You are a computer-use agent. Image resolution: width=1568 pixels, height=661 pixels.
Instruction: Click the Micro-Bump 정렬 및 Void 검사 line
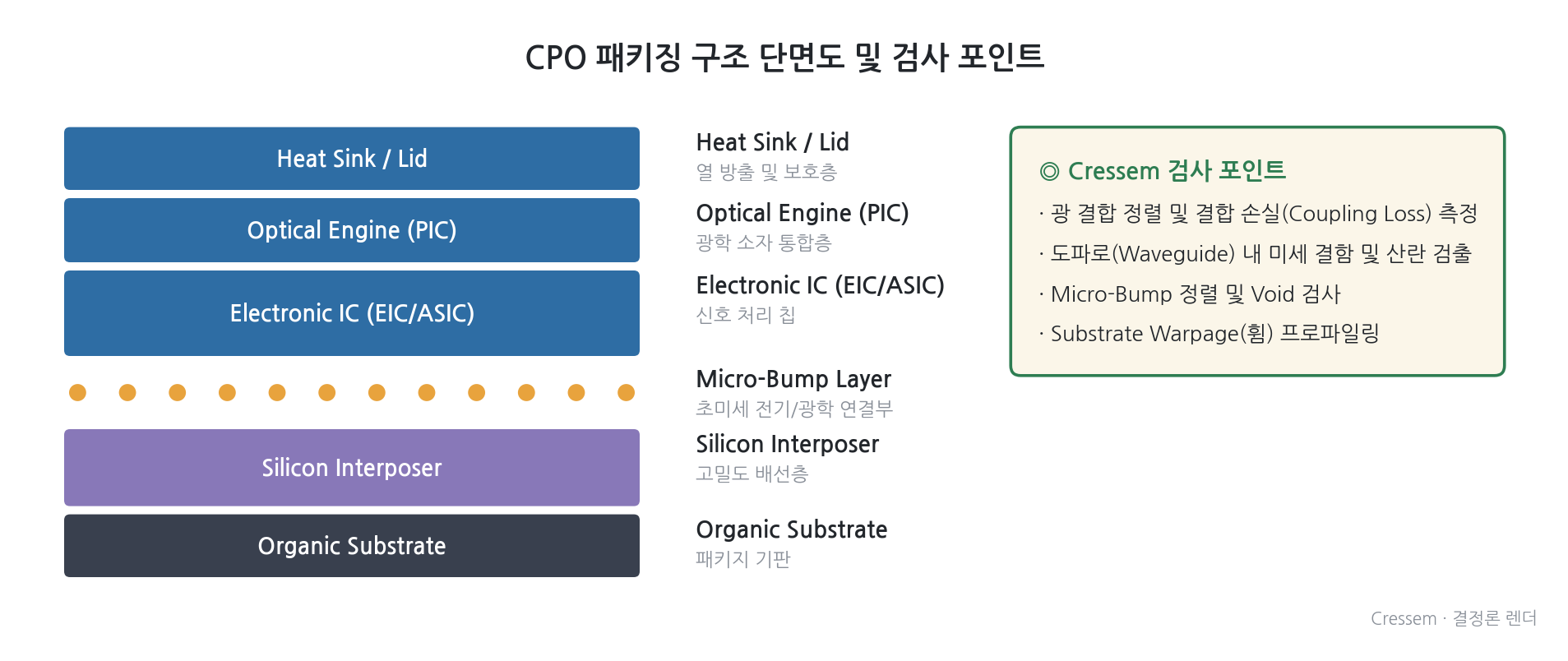coord(1189,294)
